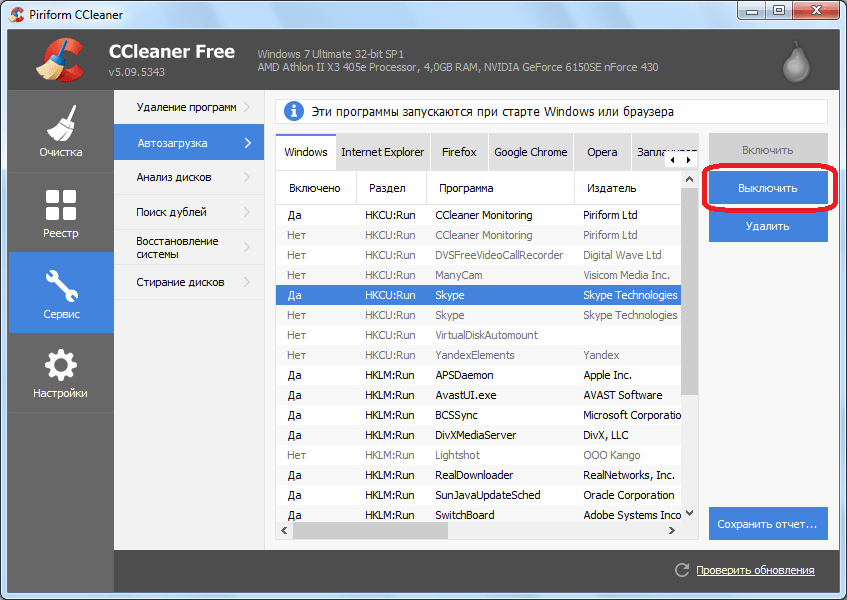Viewport: 847px width, 600px height.
Task: Switch to the Firefox tab
Action: coord(459,152)
